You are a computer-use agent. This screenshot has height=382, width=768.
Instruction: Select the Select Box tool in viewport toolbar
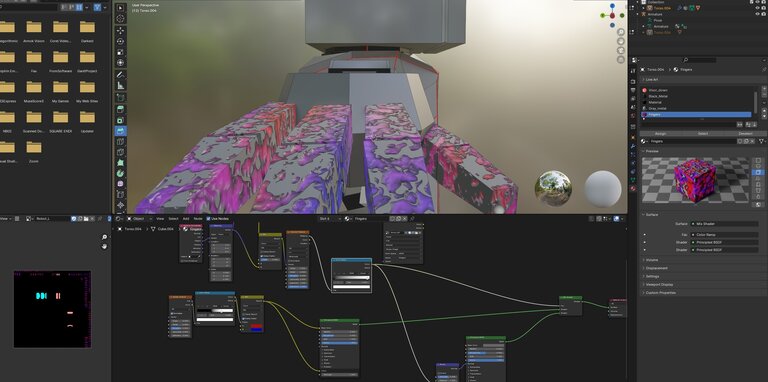click(120, 8)
